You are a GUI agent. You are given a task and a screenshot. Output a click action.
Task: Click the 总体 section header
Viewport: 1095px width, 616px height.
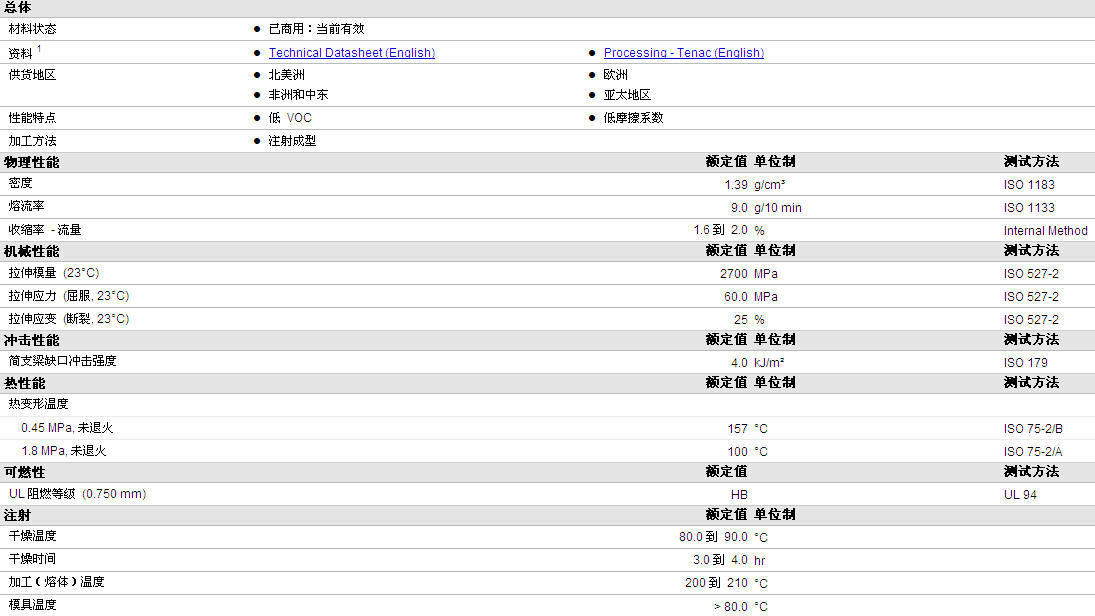[x=17, y=8]
